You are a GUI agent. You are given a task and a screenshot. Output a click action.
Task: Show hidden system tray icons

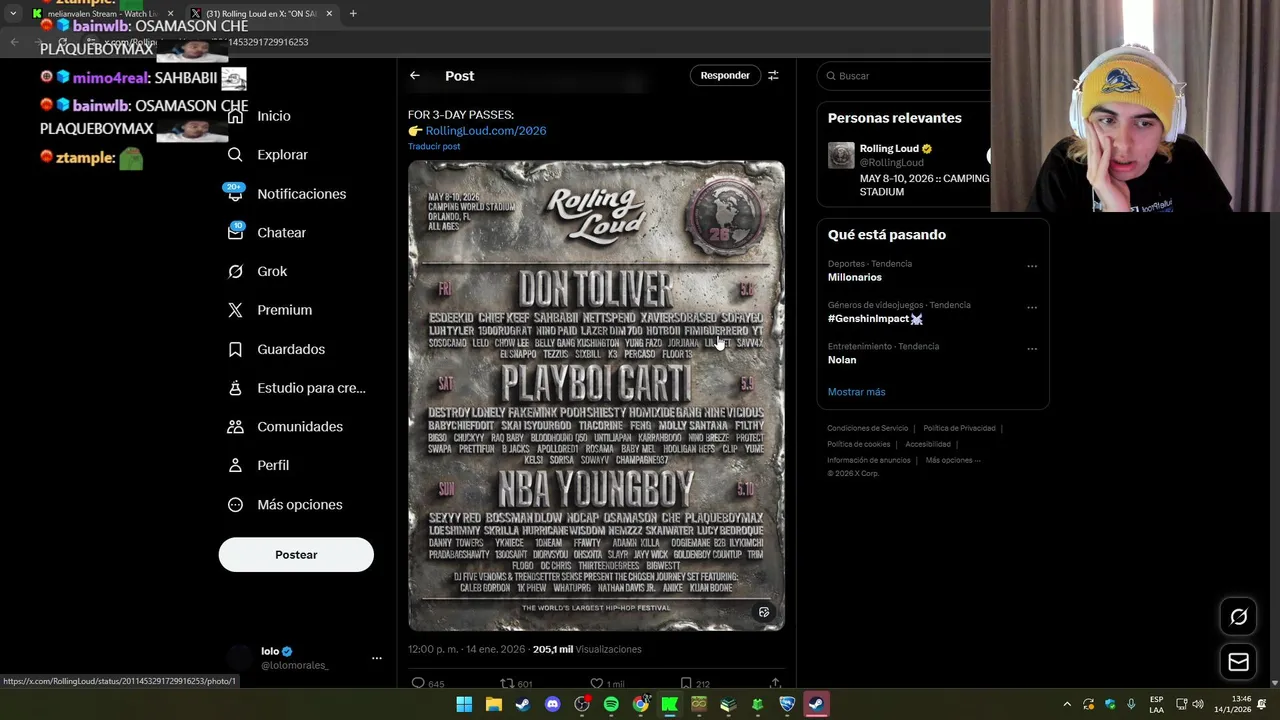point(1067,705)
